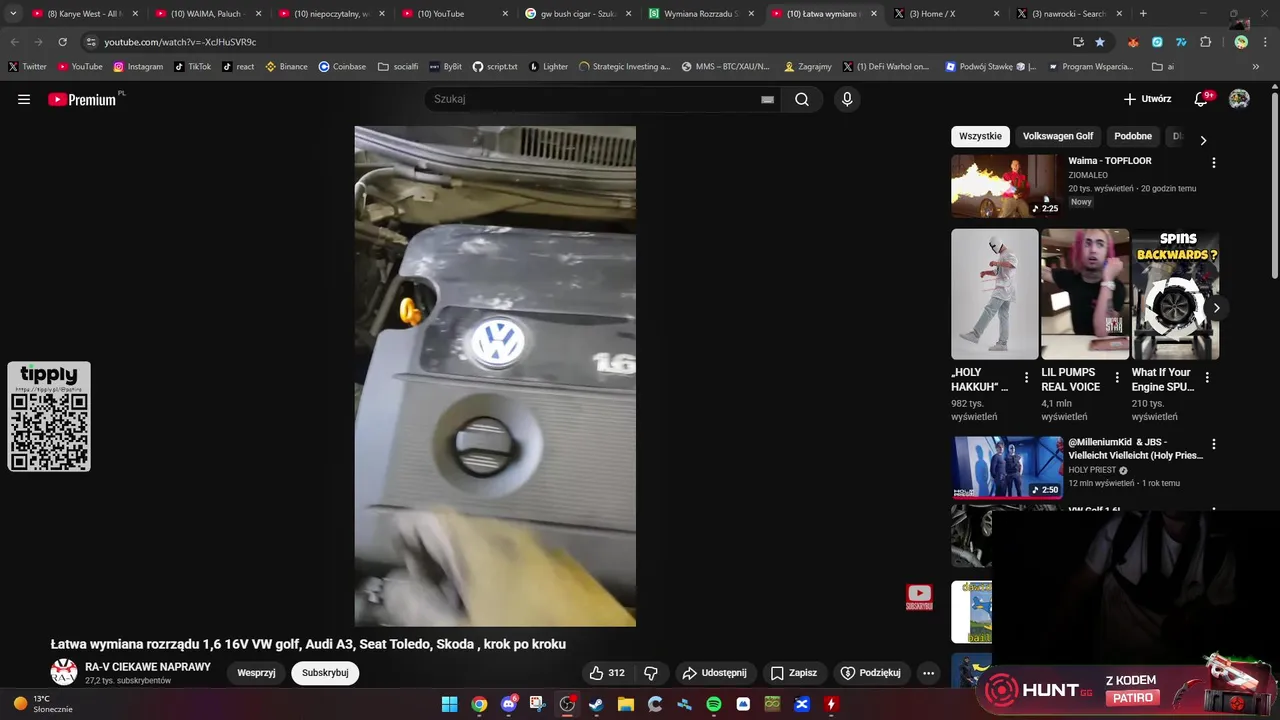This screenshot has height=720, width=1280.
Task: Open options for HOLY HAKKUH short
Action: click(x=1026, y=378)
